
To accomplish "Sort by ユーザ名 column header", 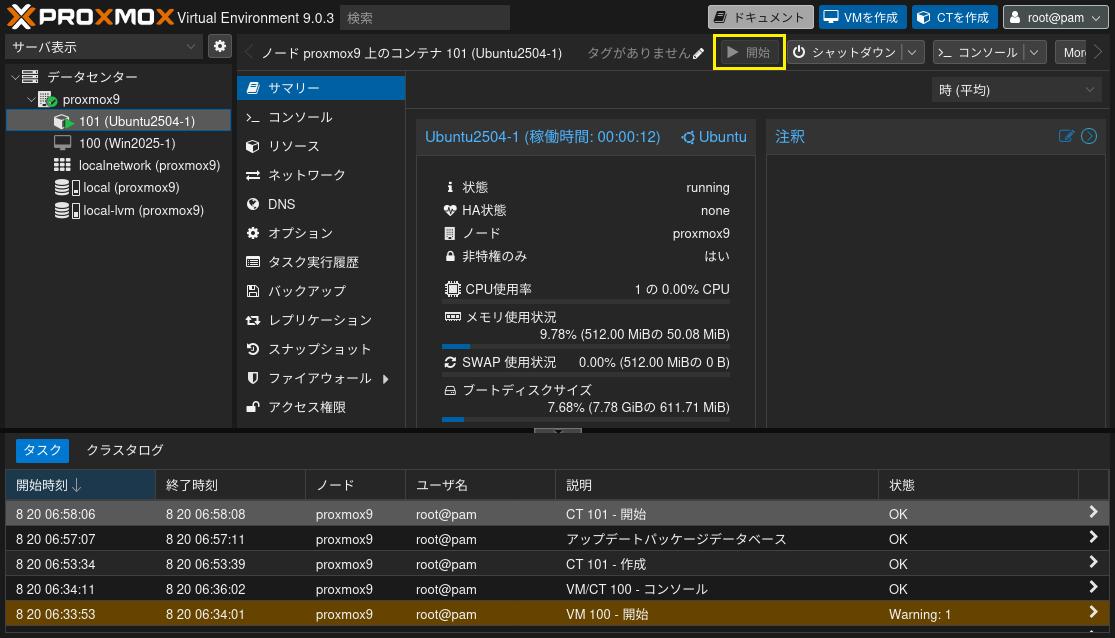I will click(x=481, y=485).
